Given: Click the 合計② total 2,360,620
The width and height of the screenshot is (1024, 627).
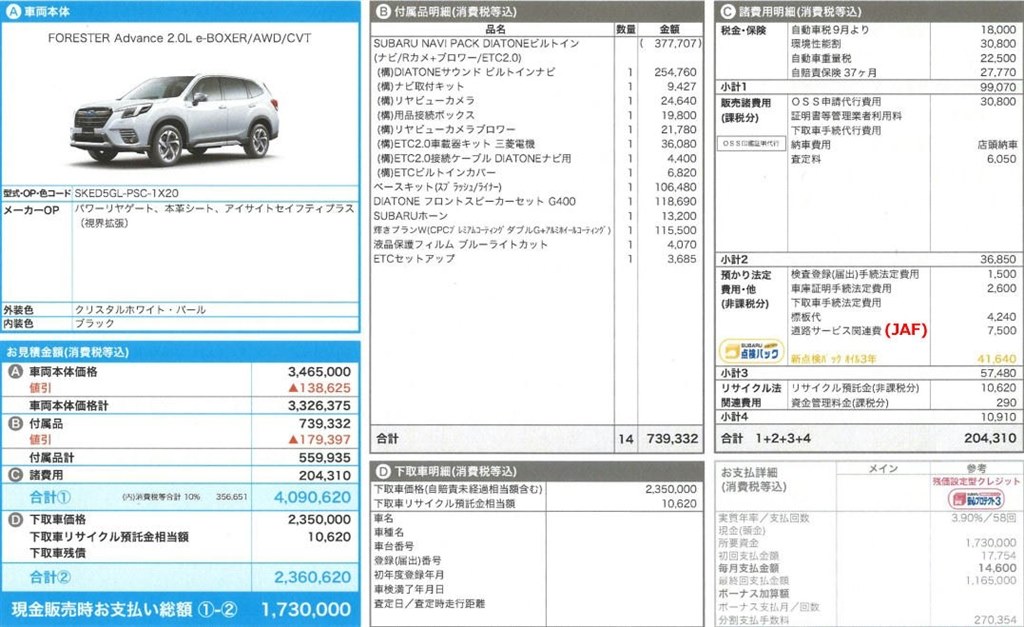Looking at the screenshot, I should click(x=312, y=577).
